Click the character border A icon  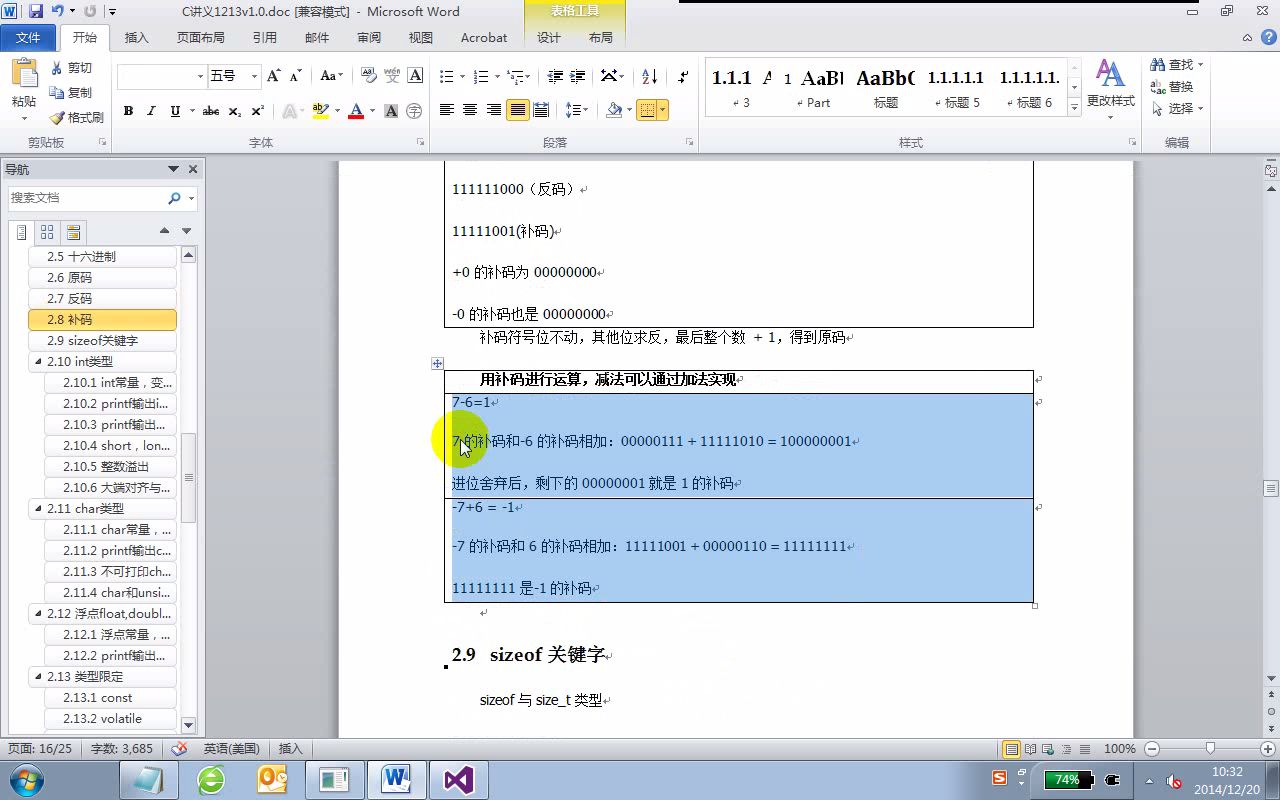tap(415, 76)
